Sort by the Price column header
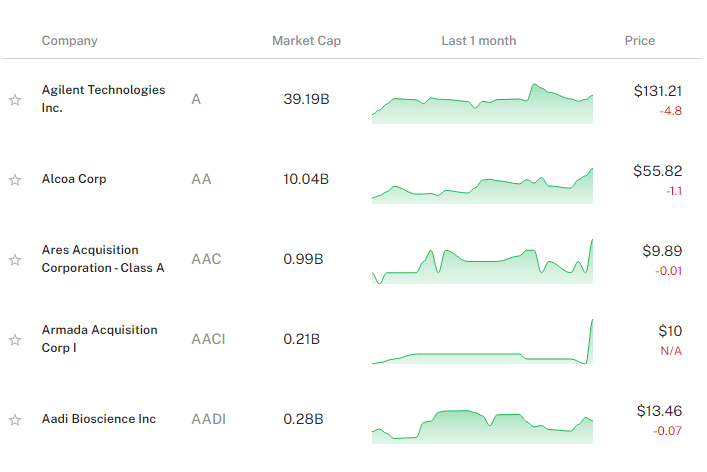 point(640,41)
